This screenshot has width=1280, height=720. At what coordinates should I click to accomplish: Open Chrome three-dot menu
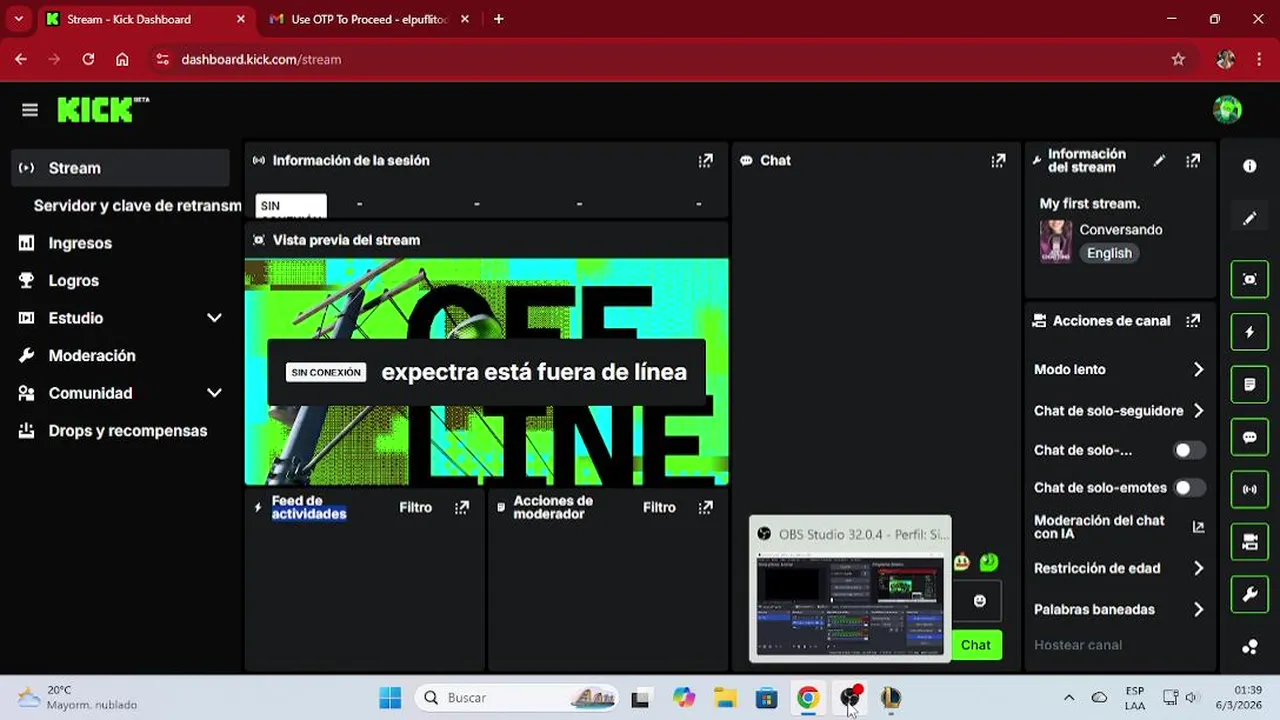[1260, 59]
